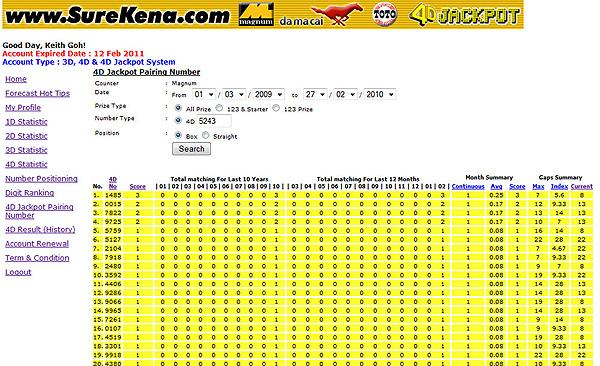The width and height of the screenshot is (600, 366).
Task: Open the From year dropdown showing 2009
Action: pyautogui.click(x=269, y=94)
